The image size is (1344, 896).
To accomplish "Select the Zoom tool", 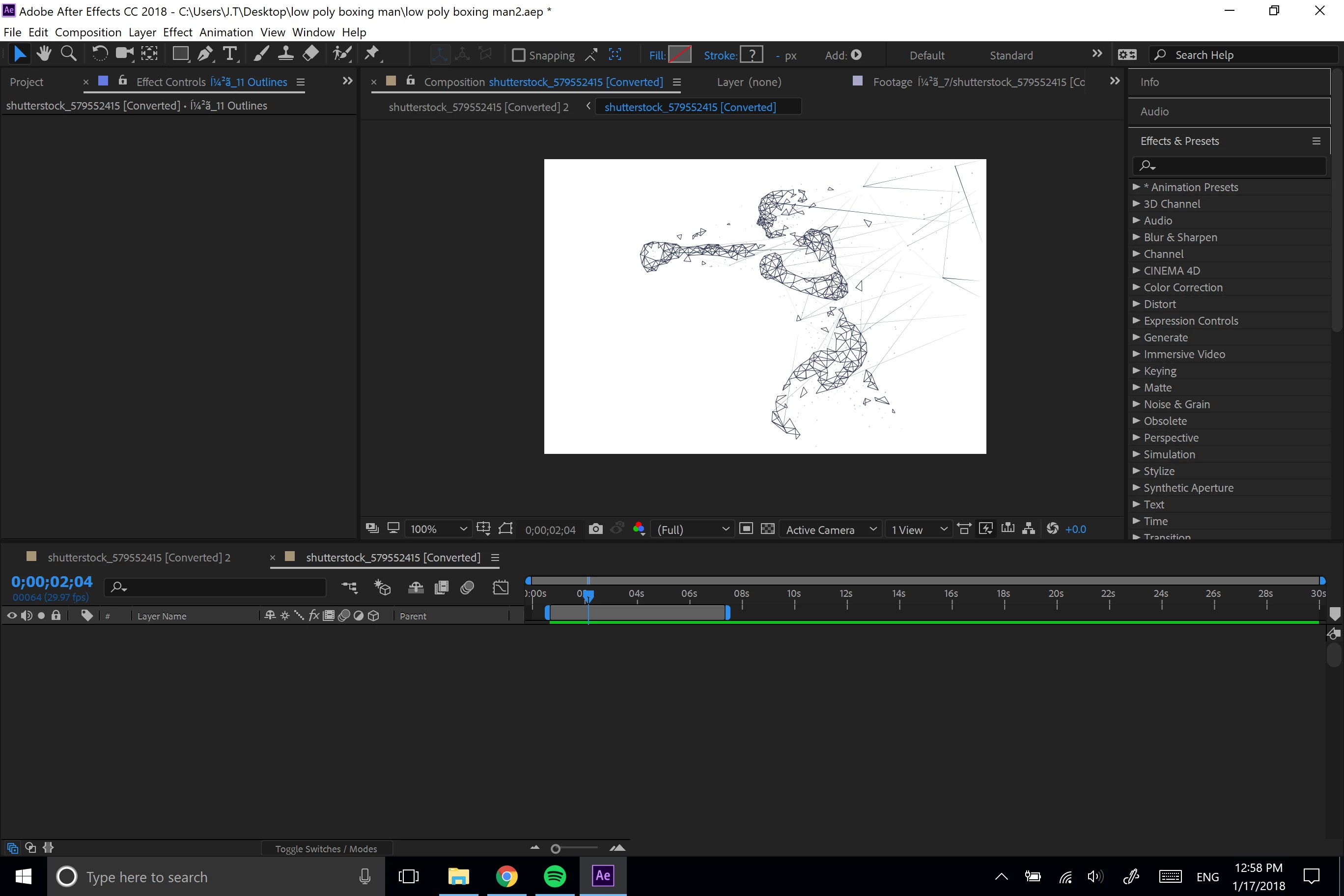I will point(69,55).
